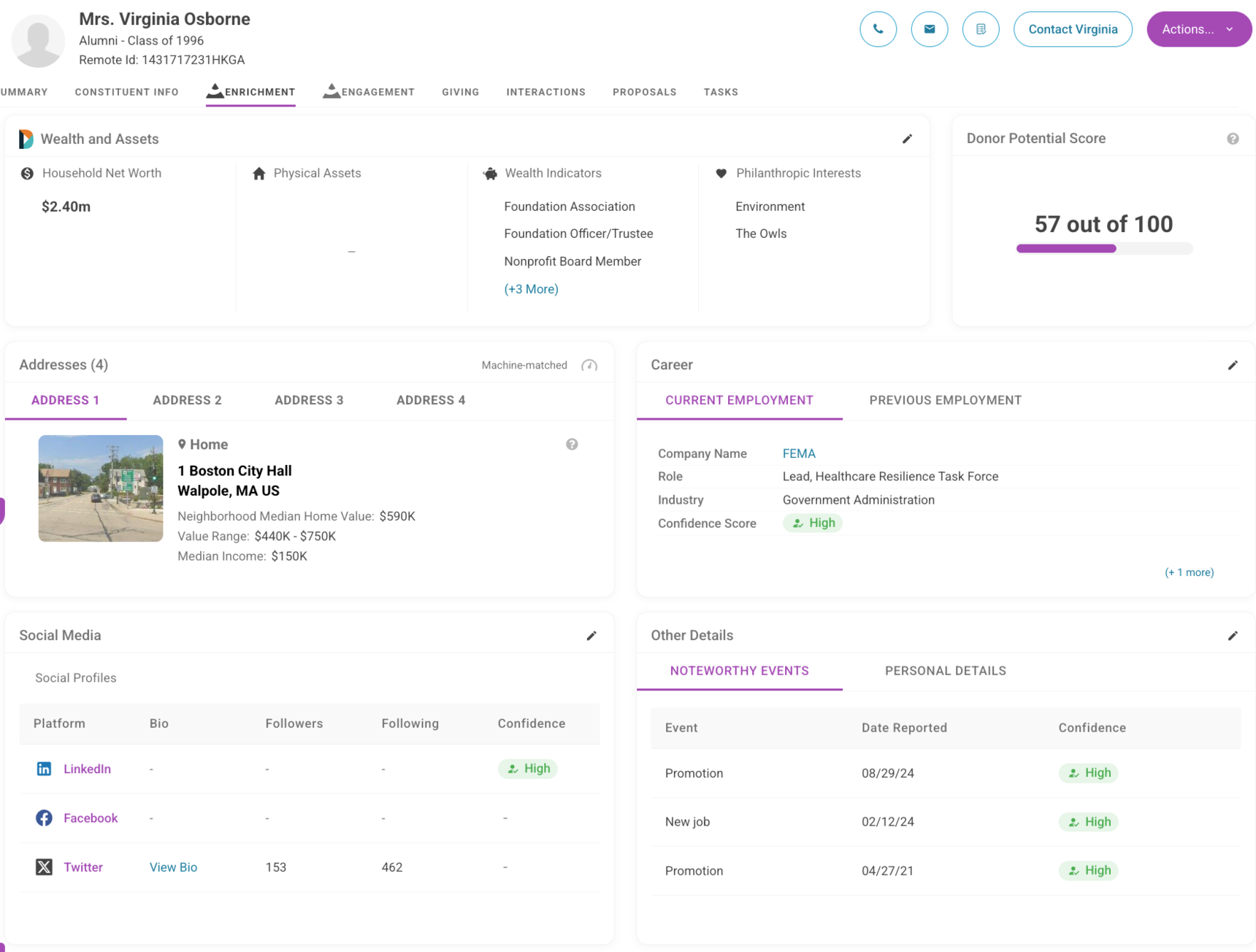Click the Home address help icon
Viewport: 1256px width, 952px height.
pos(572,445)
